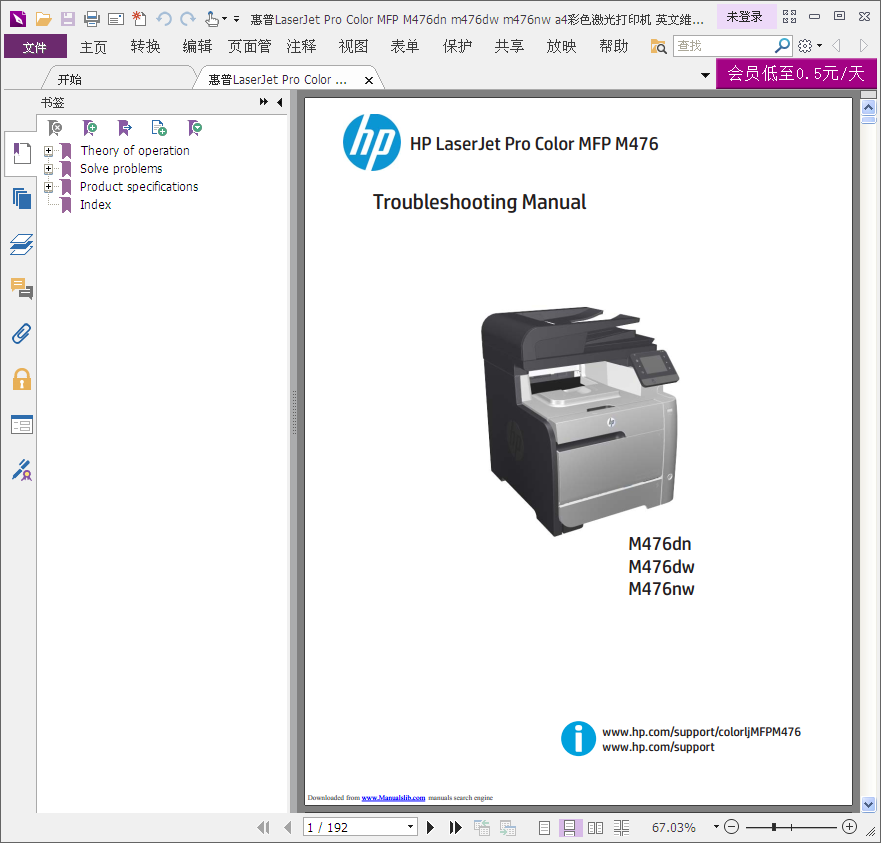Click the 会员低至0.5元/天 promotion banner
This screenshot has width=881, height=843.
796,73
